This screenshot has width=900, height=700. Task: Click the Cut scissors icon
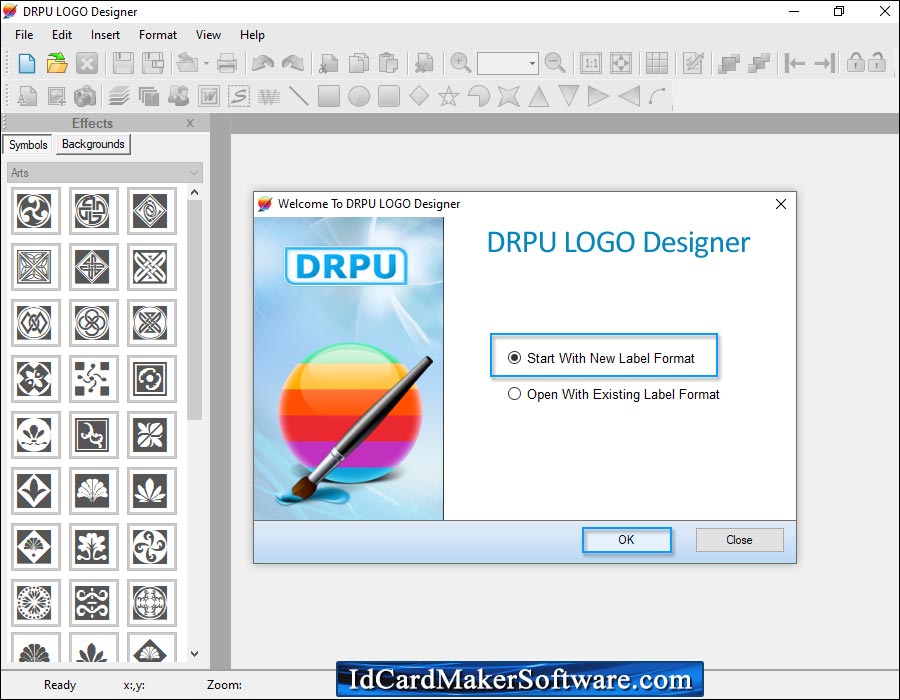[x=328, y=63]
